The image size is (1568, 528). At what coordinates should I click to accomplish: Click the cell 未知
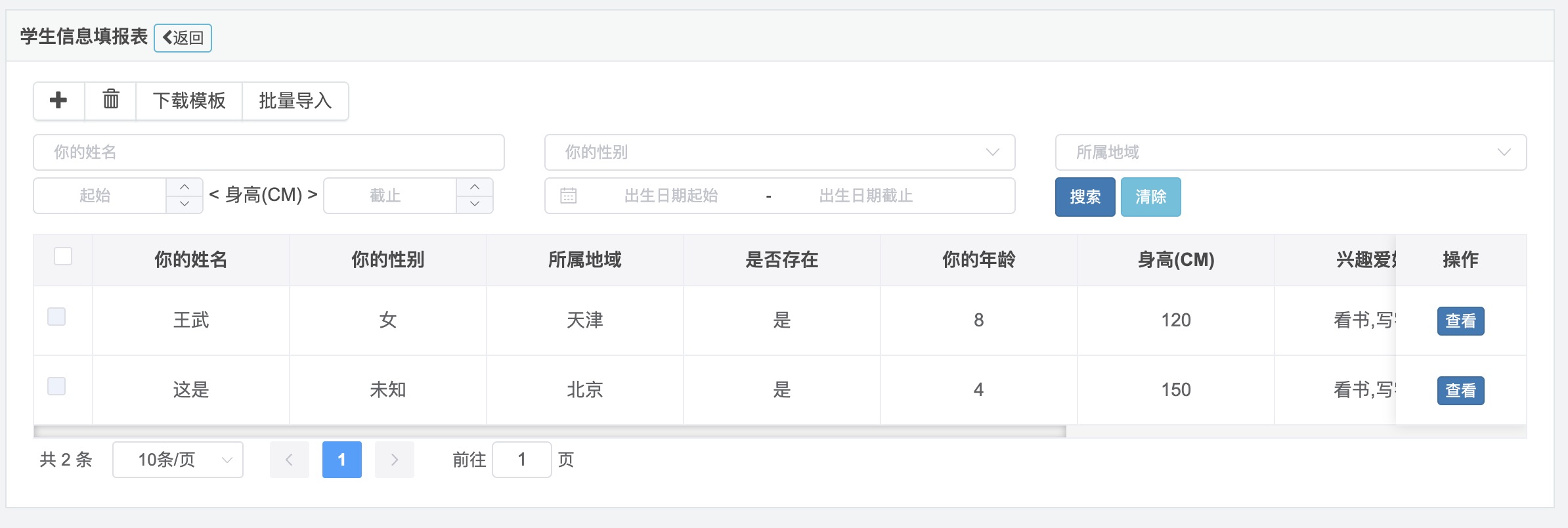tap(387, 390)
